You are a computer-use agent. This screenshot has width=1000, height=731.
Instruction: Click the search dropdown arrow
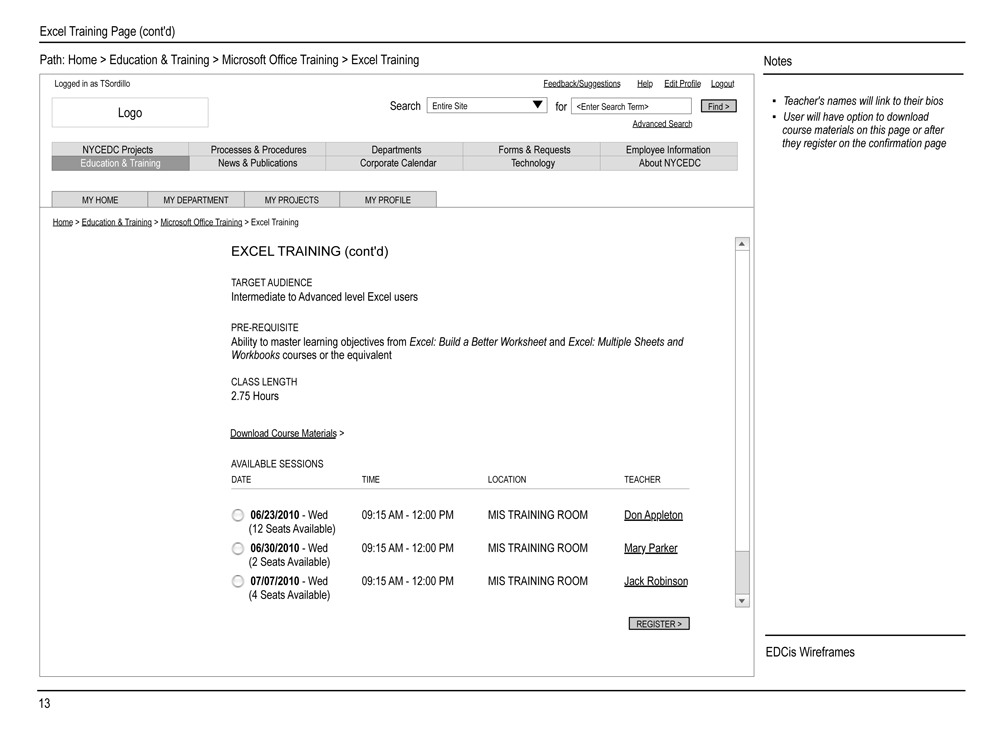[x=538, y=104]
